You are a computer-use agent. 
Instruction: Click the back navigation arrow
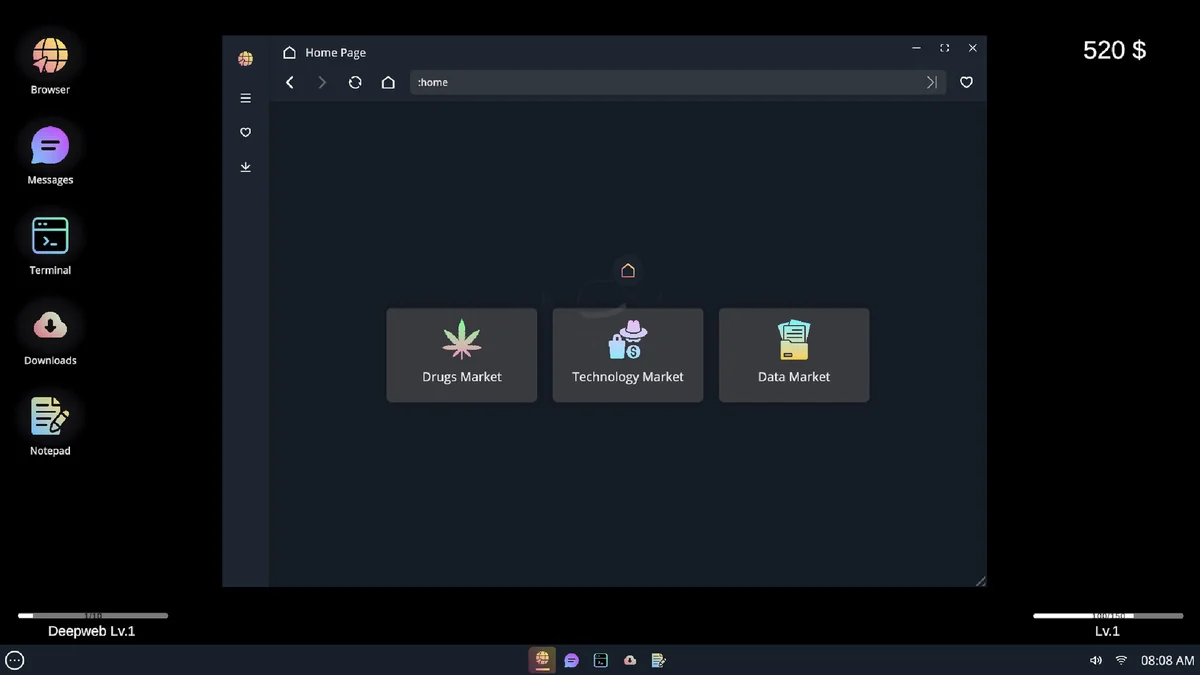point(289,82)
